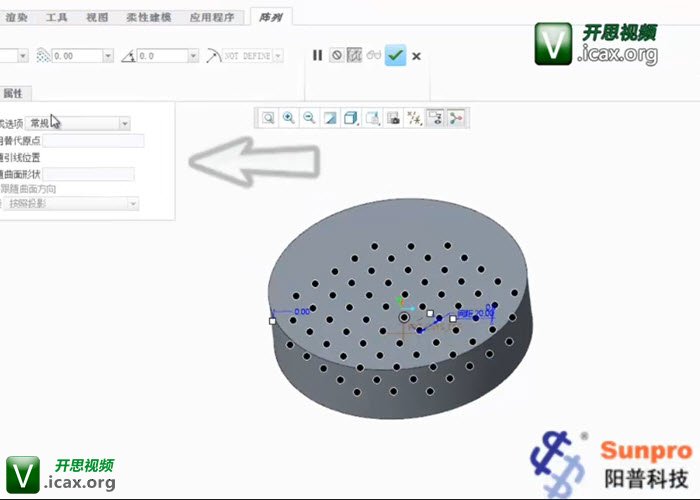
Task: Click the curve icon beside NOT DEFINE
Action: tap(214, 56)
